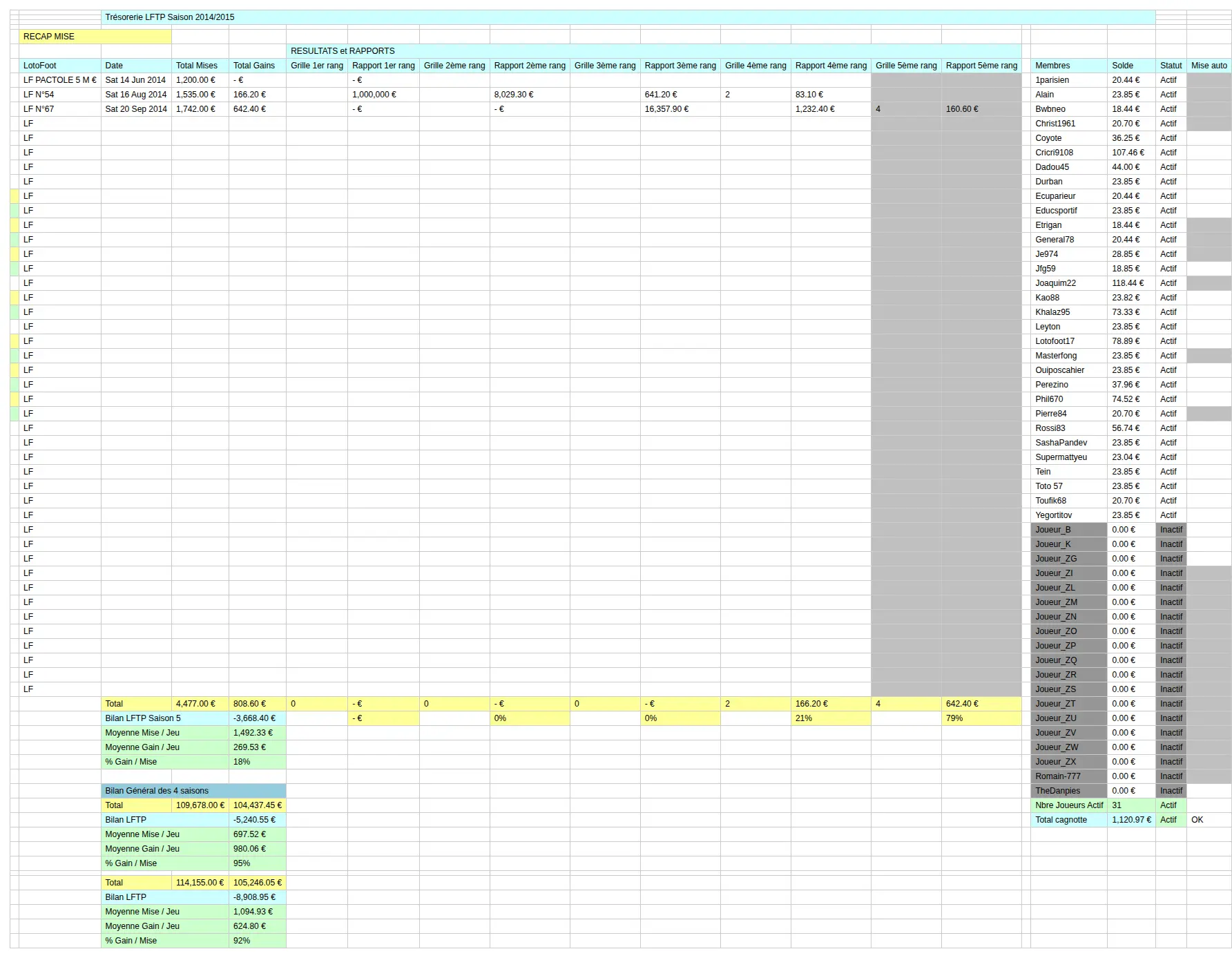
Task: Click the Solde column header
Action: (x=1132, y=66)
